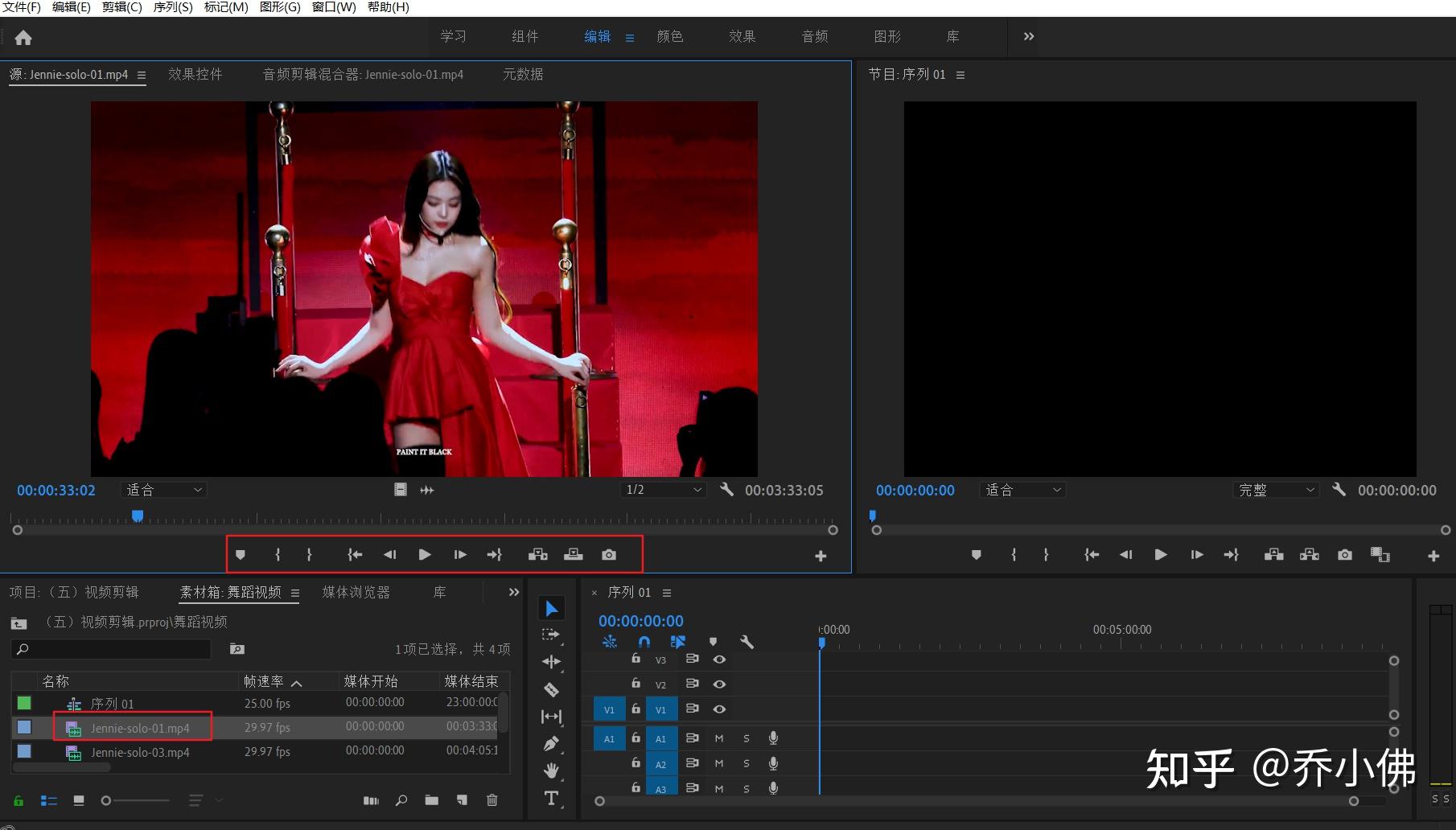Delete selected item using trash icon
Viewport: 1456px width, 830px height.
[x=492, y=800]
